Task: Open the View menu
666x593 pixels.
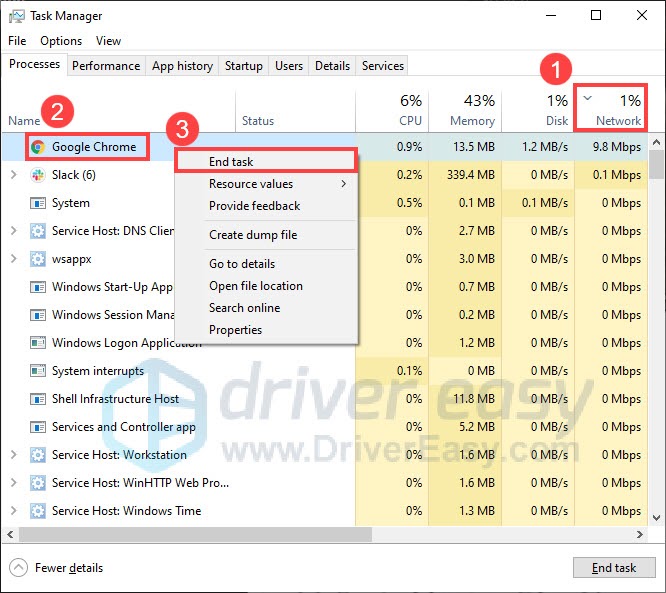Action: 108,41
